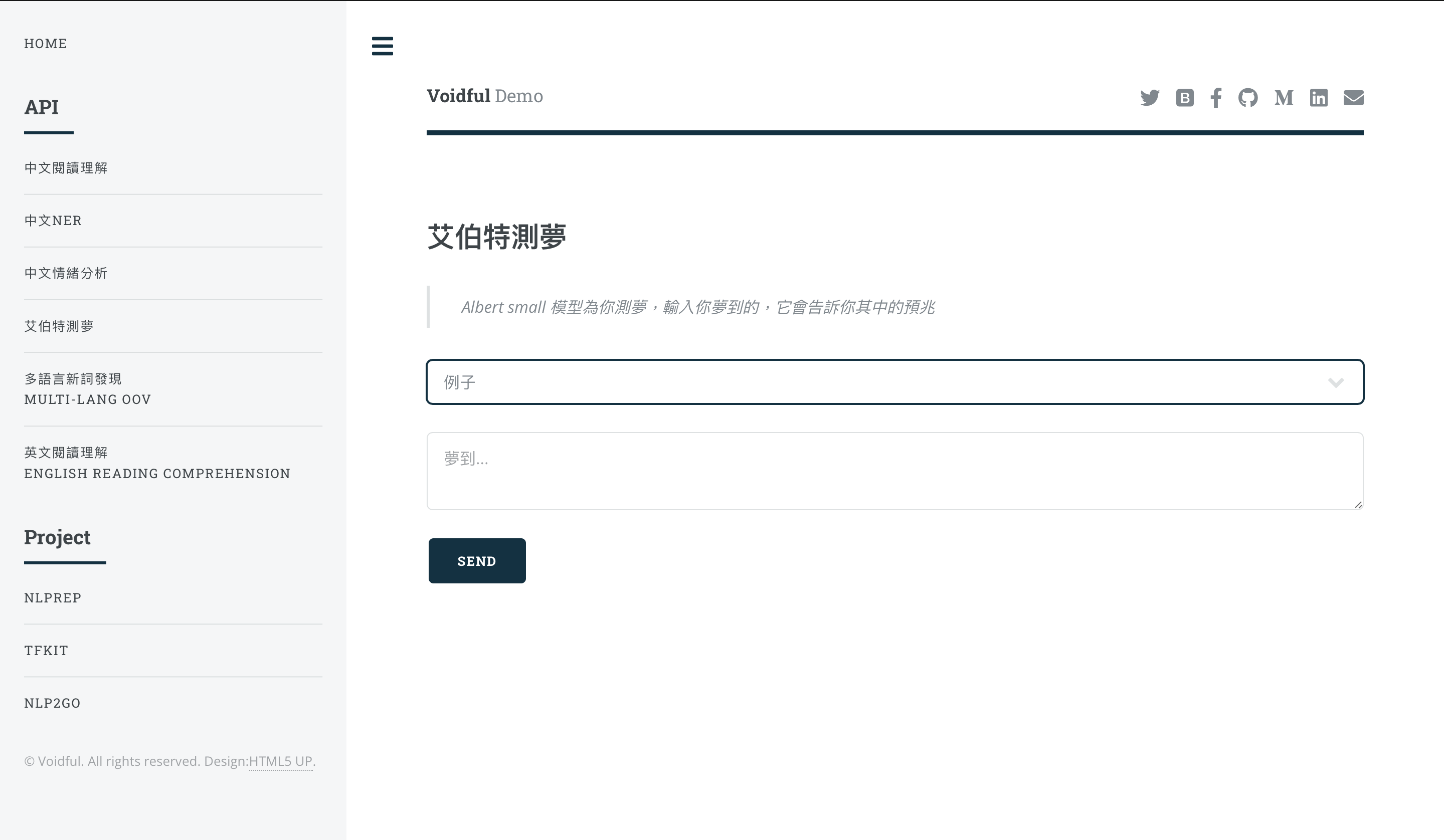Open the Twitter profile icon
The width and height of the screenshot is (1444, 840).
click(1150, 97)
